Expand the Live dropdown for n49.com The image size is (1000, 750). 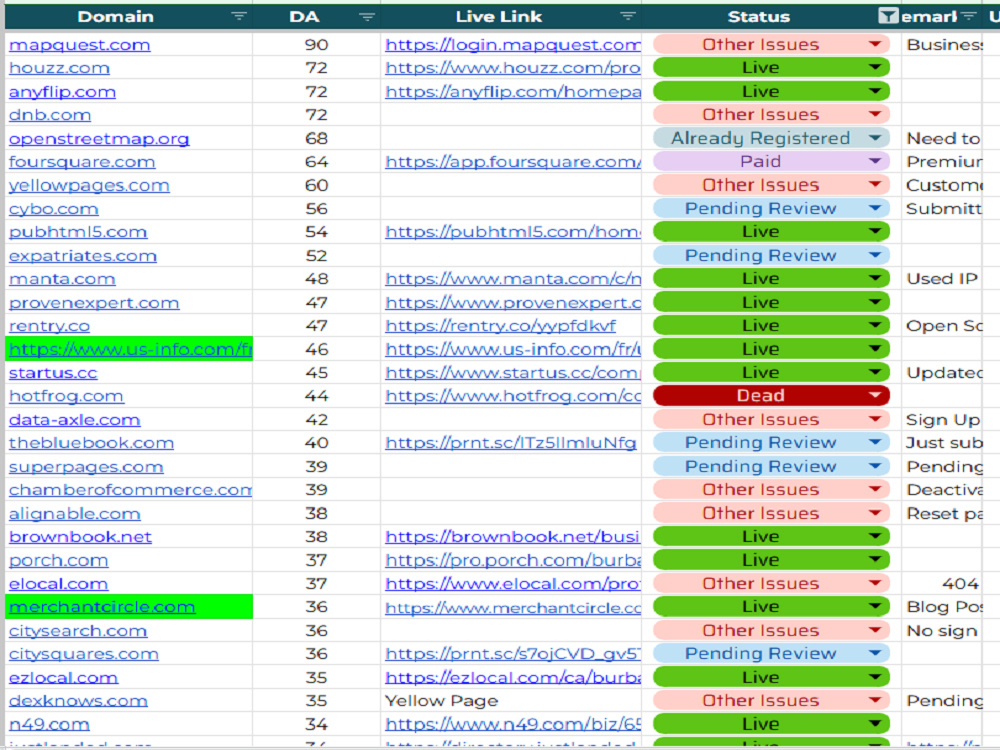(875, 724)
